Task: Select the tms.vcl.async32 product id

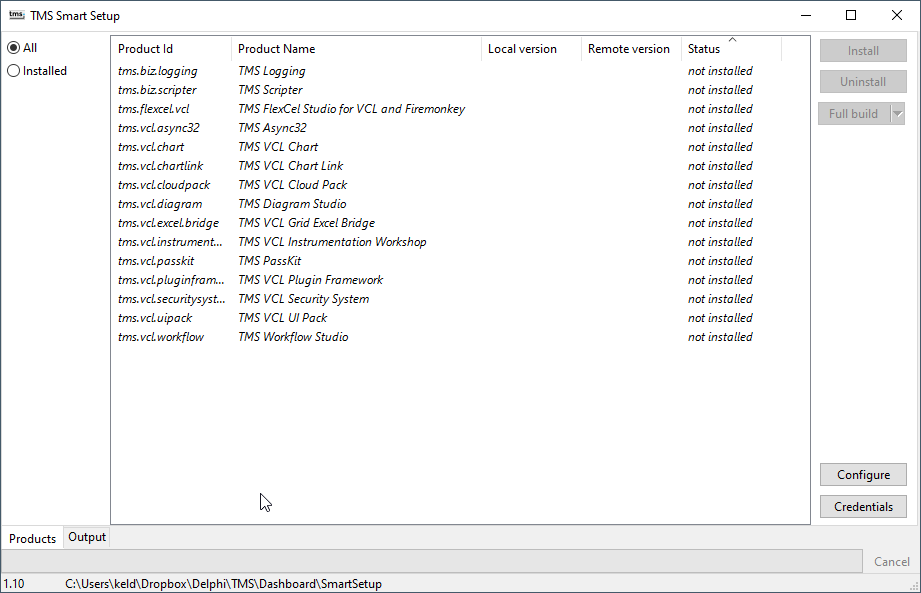Action: point(159,128)
